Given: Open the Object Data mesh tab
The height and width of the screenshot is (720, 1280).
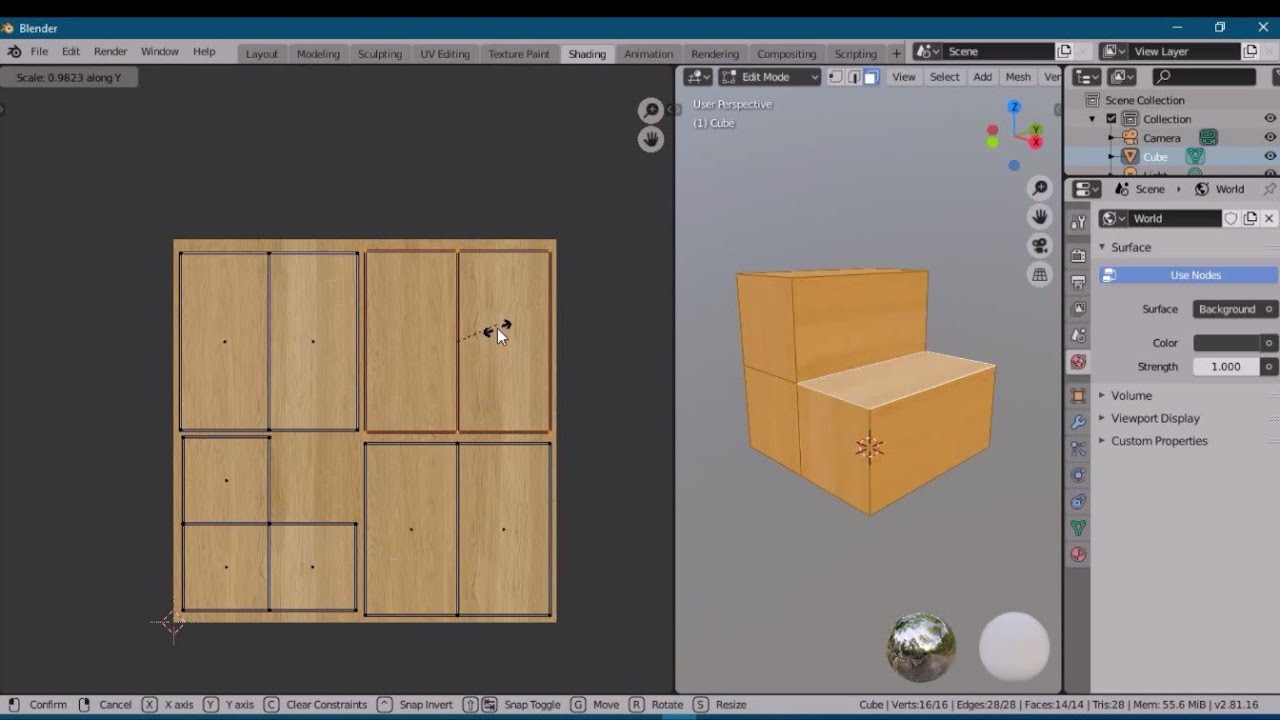Looking at the screenshot, I should point(1078,527).
